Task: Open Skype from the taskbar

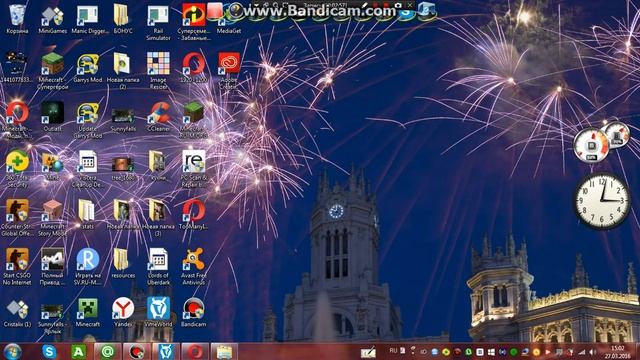Action: point(49,351)
